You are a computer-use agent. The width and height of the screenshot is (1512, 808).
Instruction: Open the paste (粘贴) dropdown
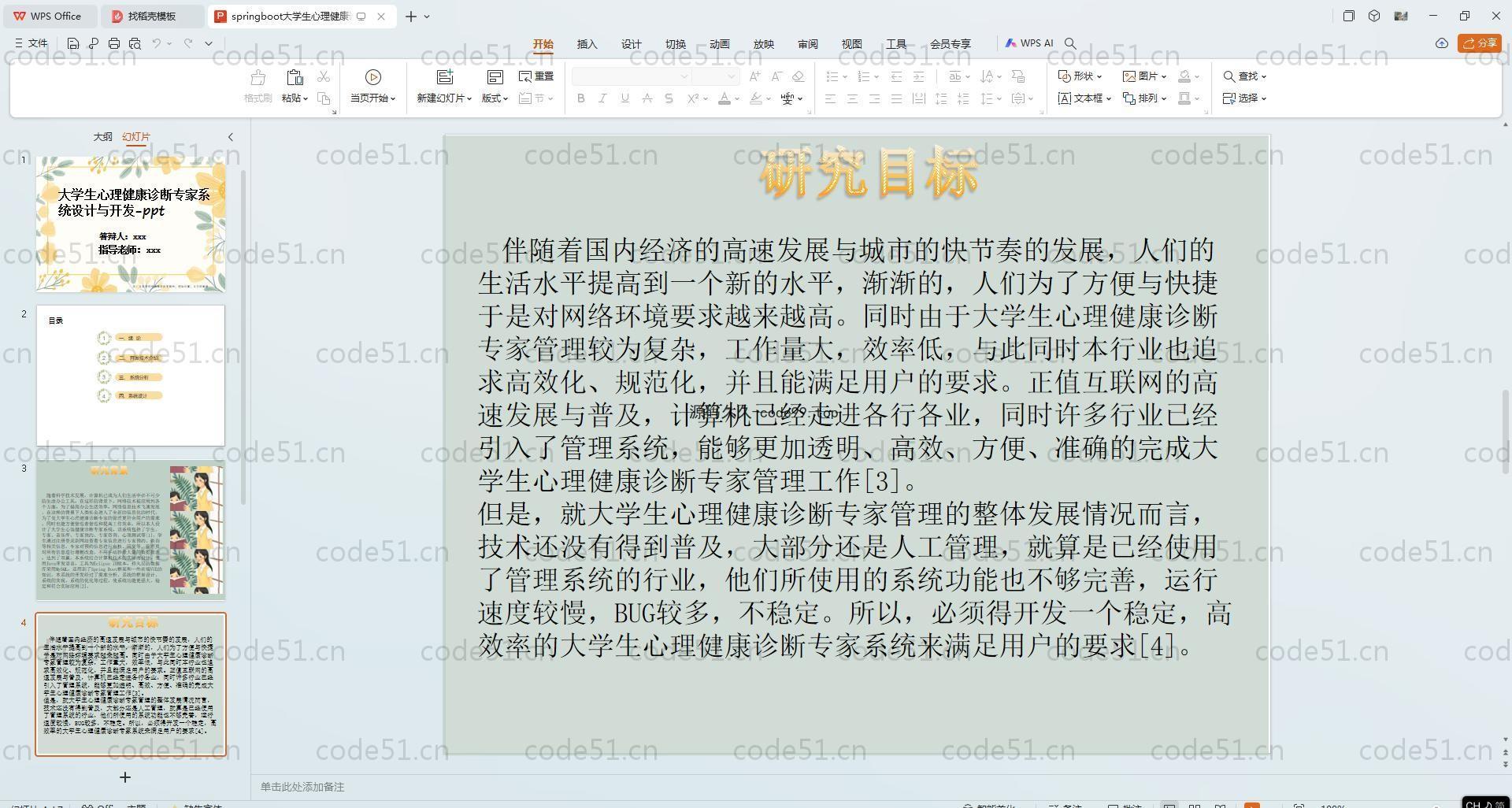click(x=295, y=98)
